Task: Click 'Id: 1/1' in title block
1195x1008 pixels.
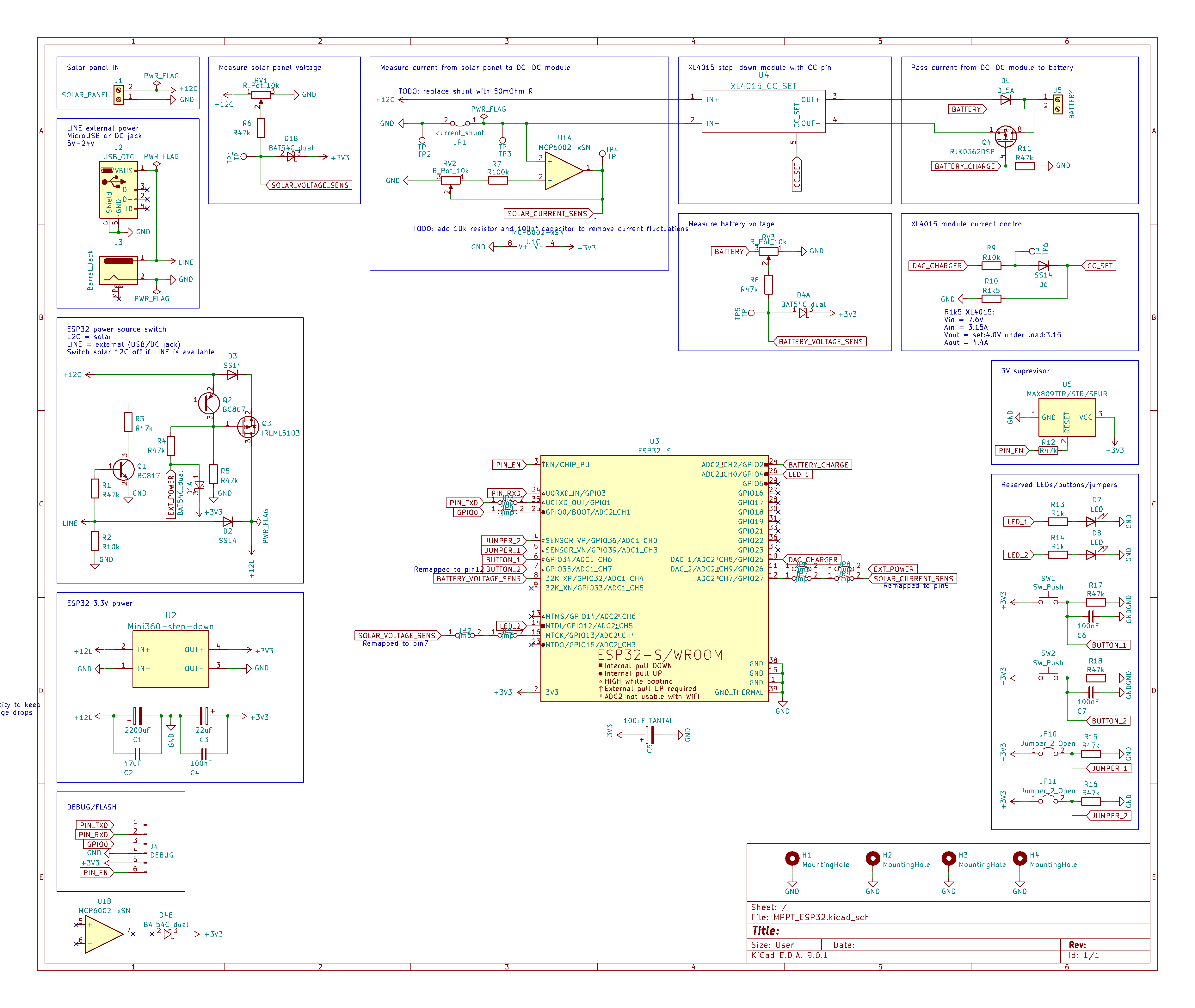Action: (1083, 955)
